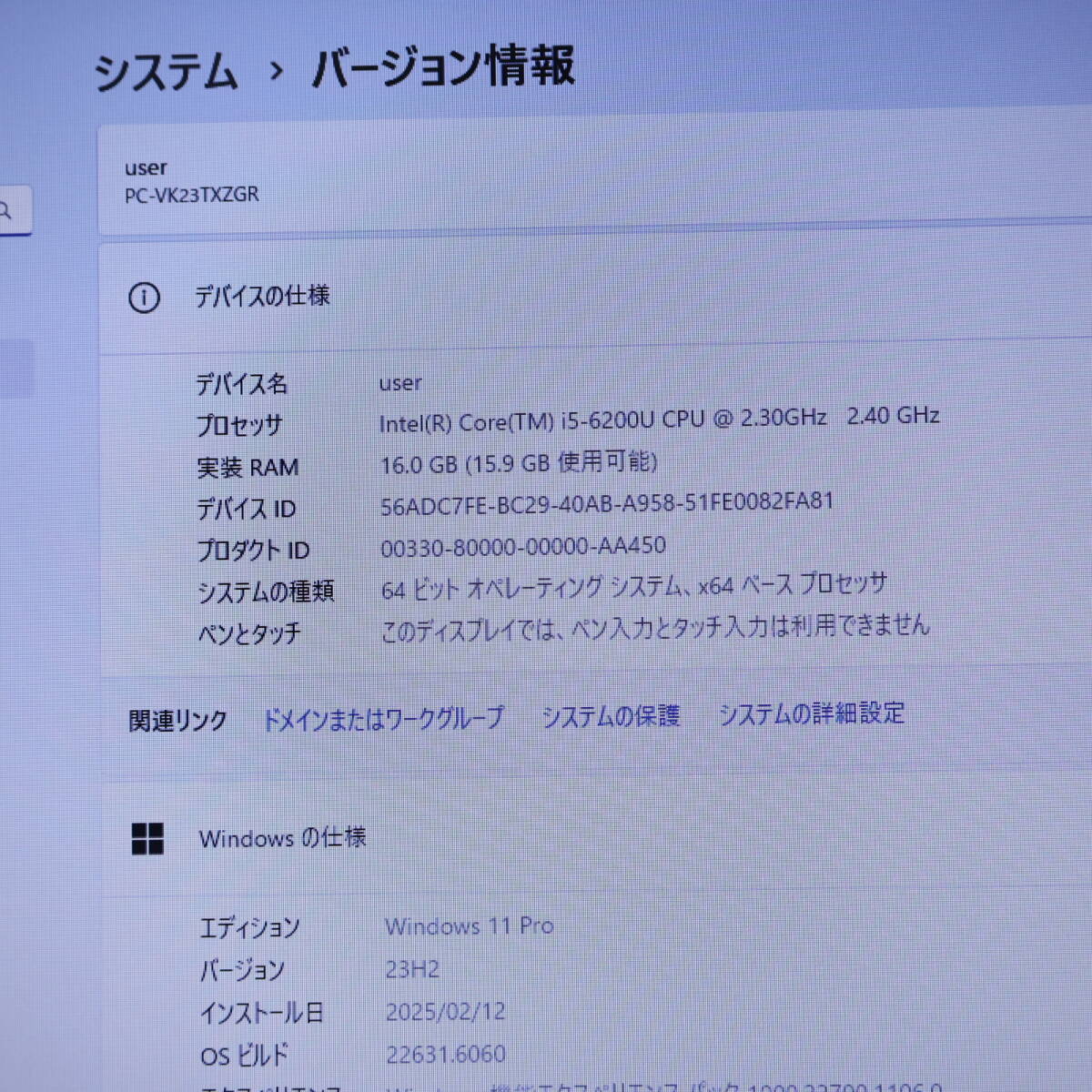The height and width of the screenshot is (1092, 1092).
Task: Click the breadcrumb chevron separator
Action: click(x=277, y=70)
